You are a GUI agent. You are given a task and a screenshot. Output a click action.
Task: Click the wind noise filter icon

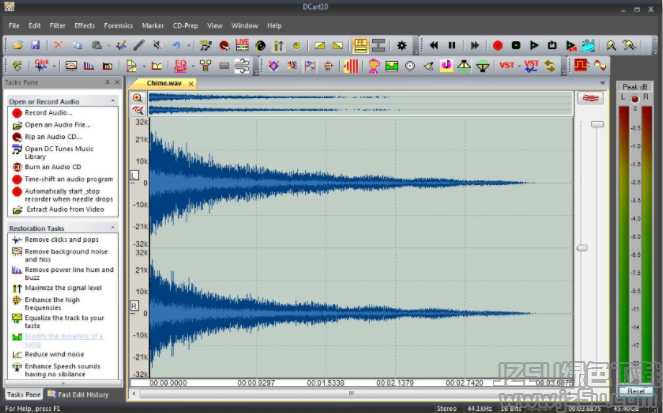pyautogui.click(x=242, y=66)
